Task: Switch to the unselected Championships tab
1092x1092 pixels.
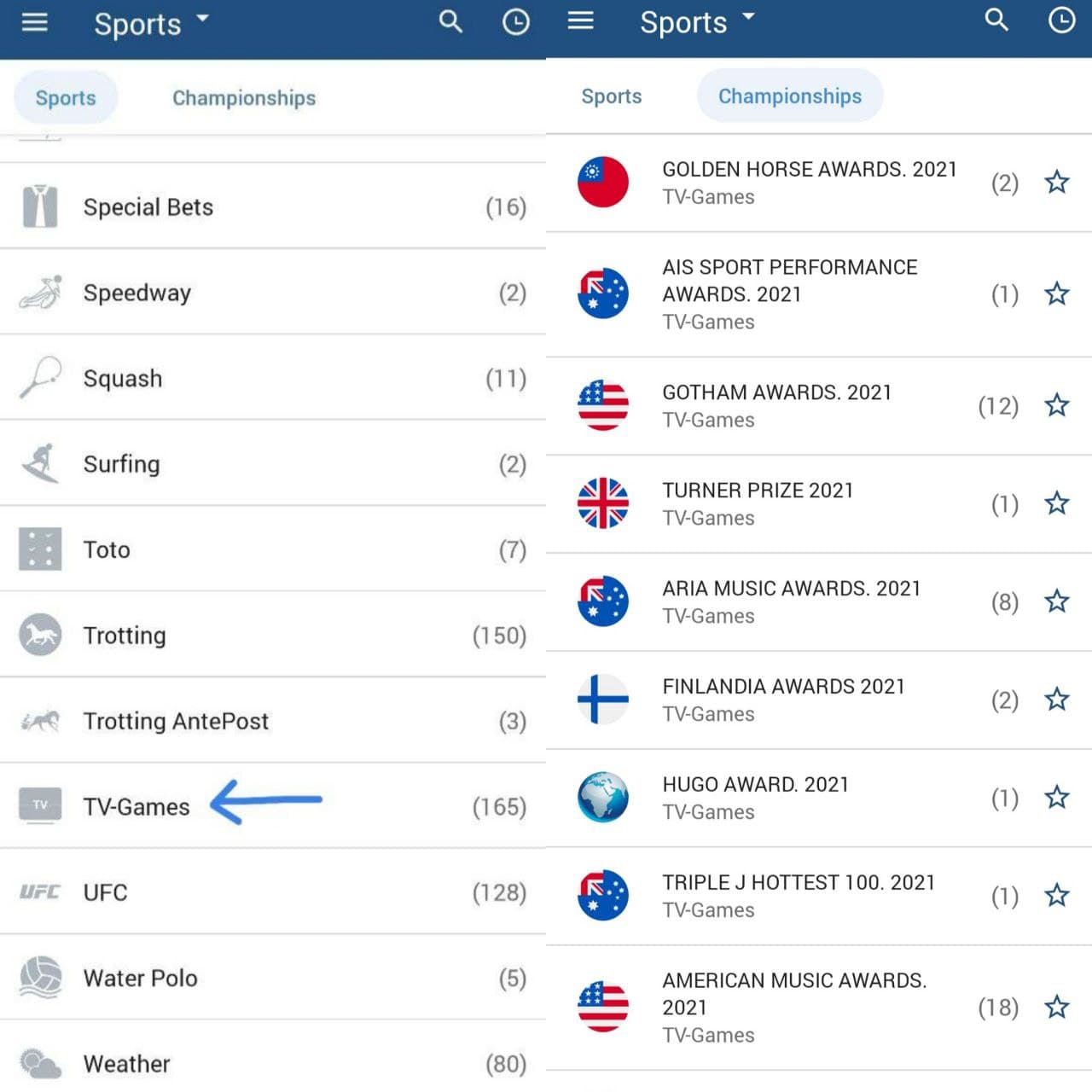Action: (x=244, y=98)
